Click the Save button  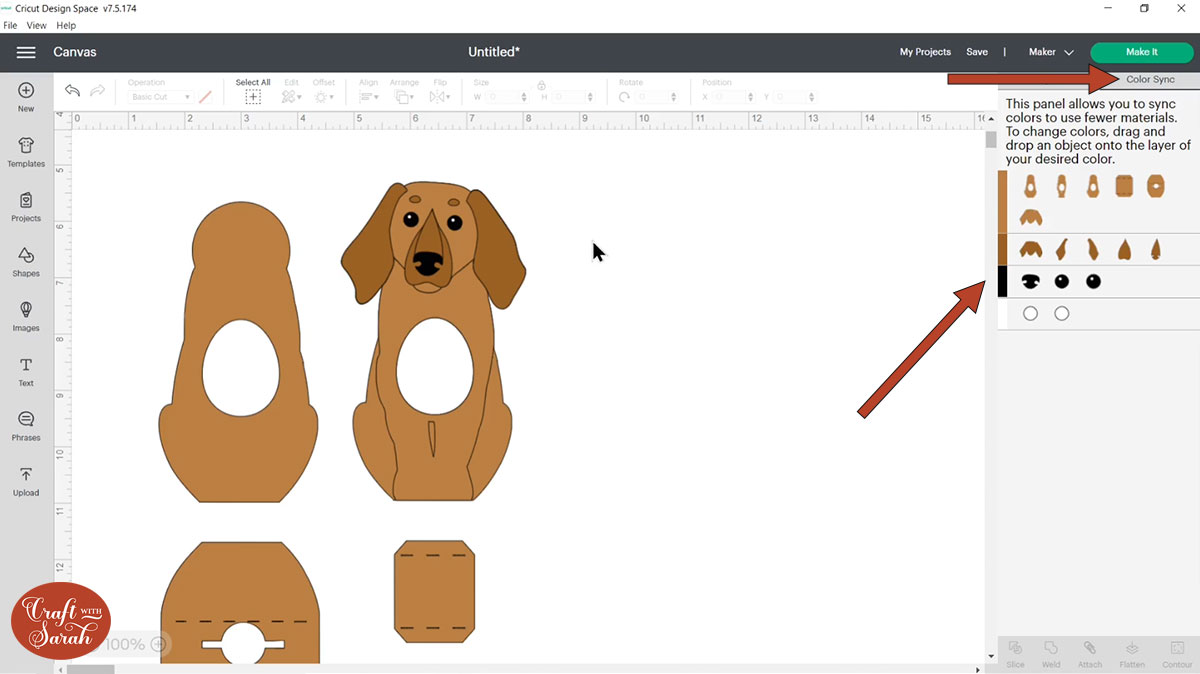coord(977,52)
